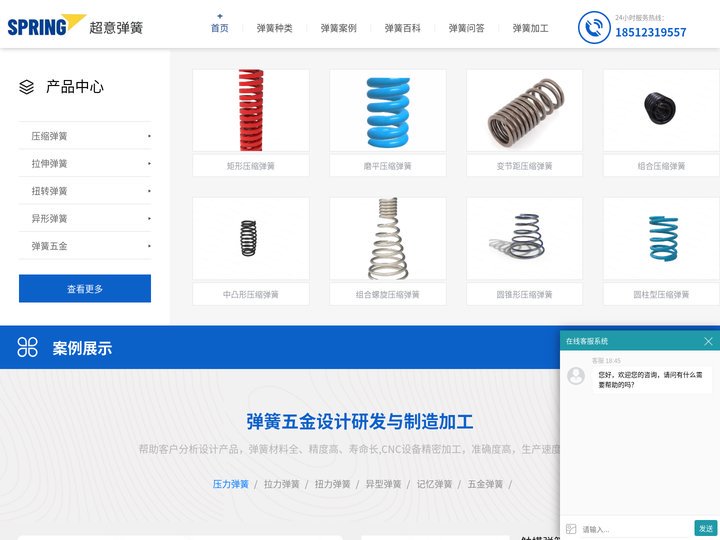The width and height of the screenshot is (720, 540).
Task: Open the 弹簧种类 menu item
Action: [x=275, y=28]
